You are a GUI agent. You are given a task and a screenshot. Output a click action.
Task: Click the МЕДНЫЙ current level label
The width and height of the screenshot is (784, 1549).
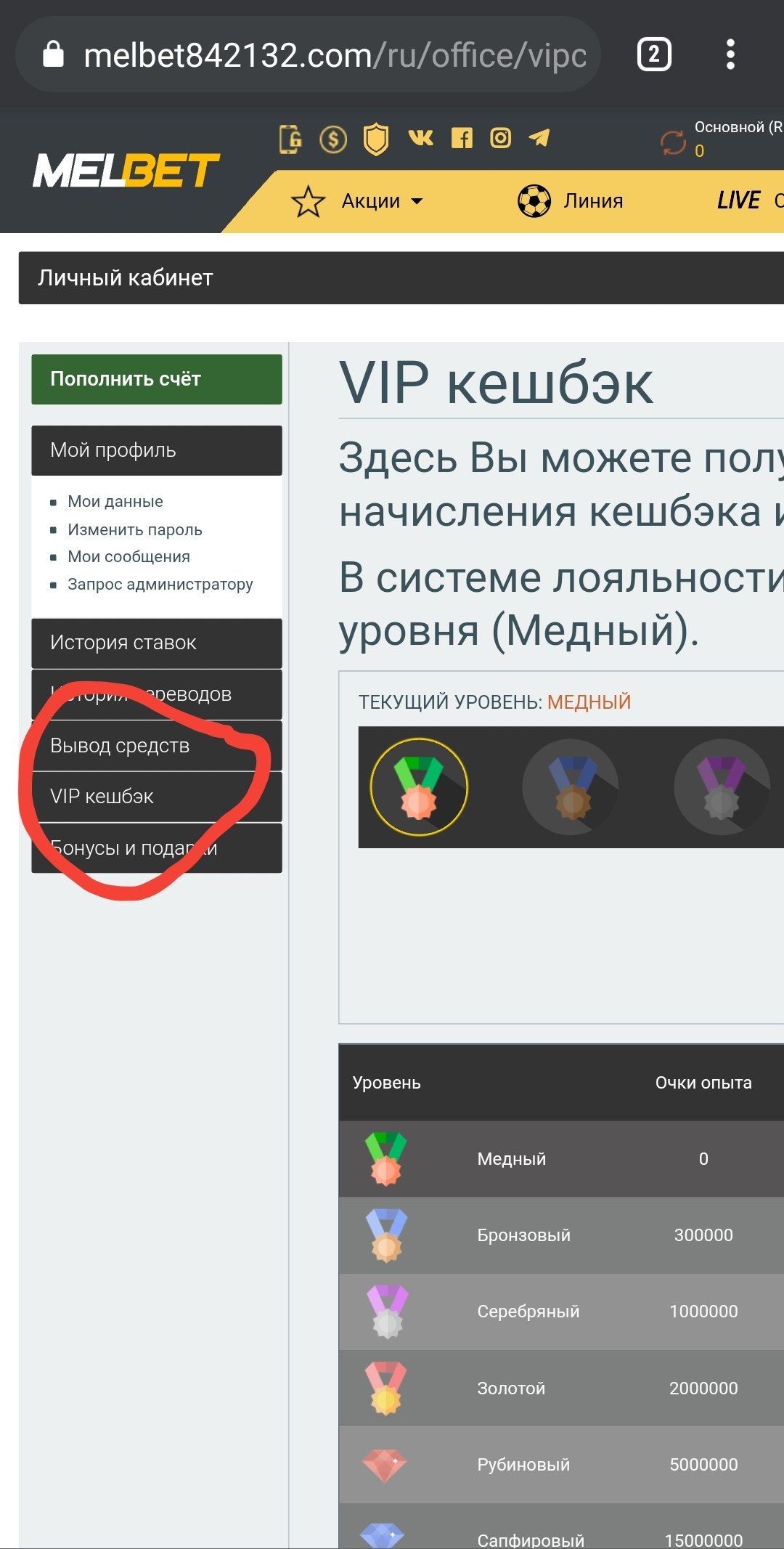pos(589,702)
